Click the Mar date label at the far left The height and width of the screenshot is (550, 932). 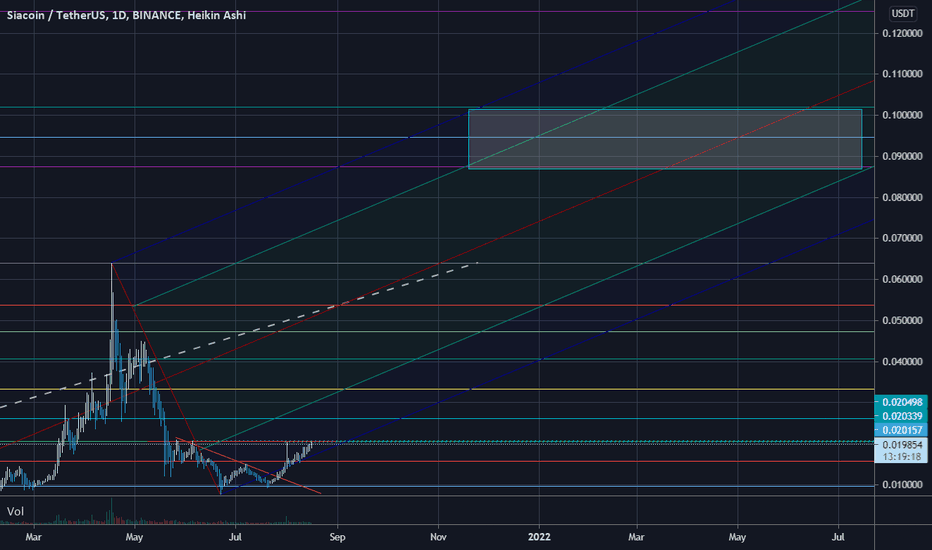(33, 537)
